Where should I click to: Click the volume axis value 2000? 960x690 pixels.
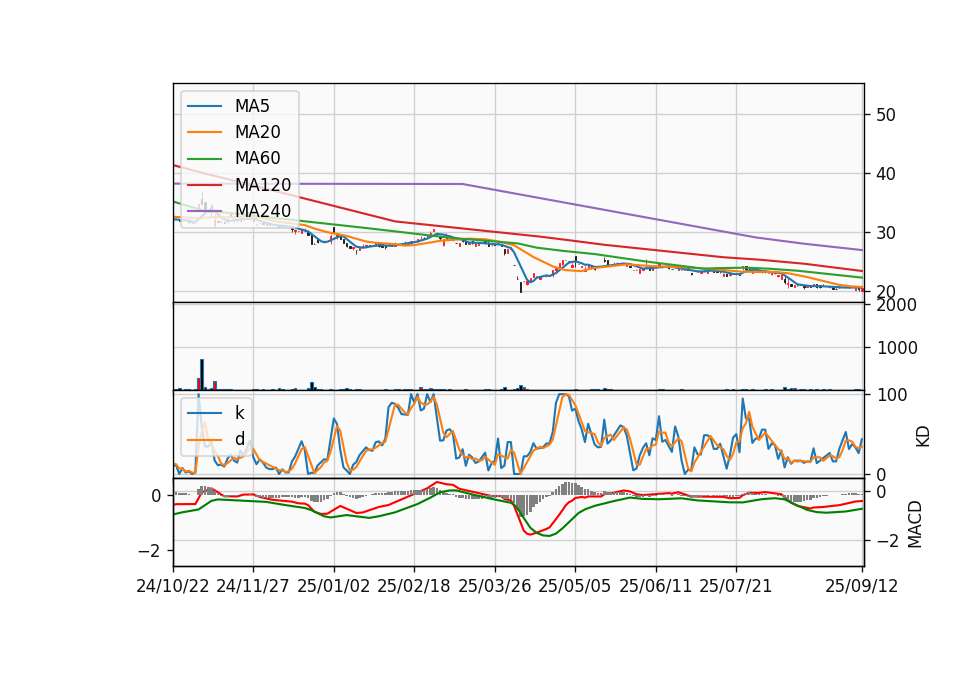[897, 305]
